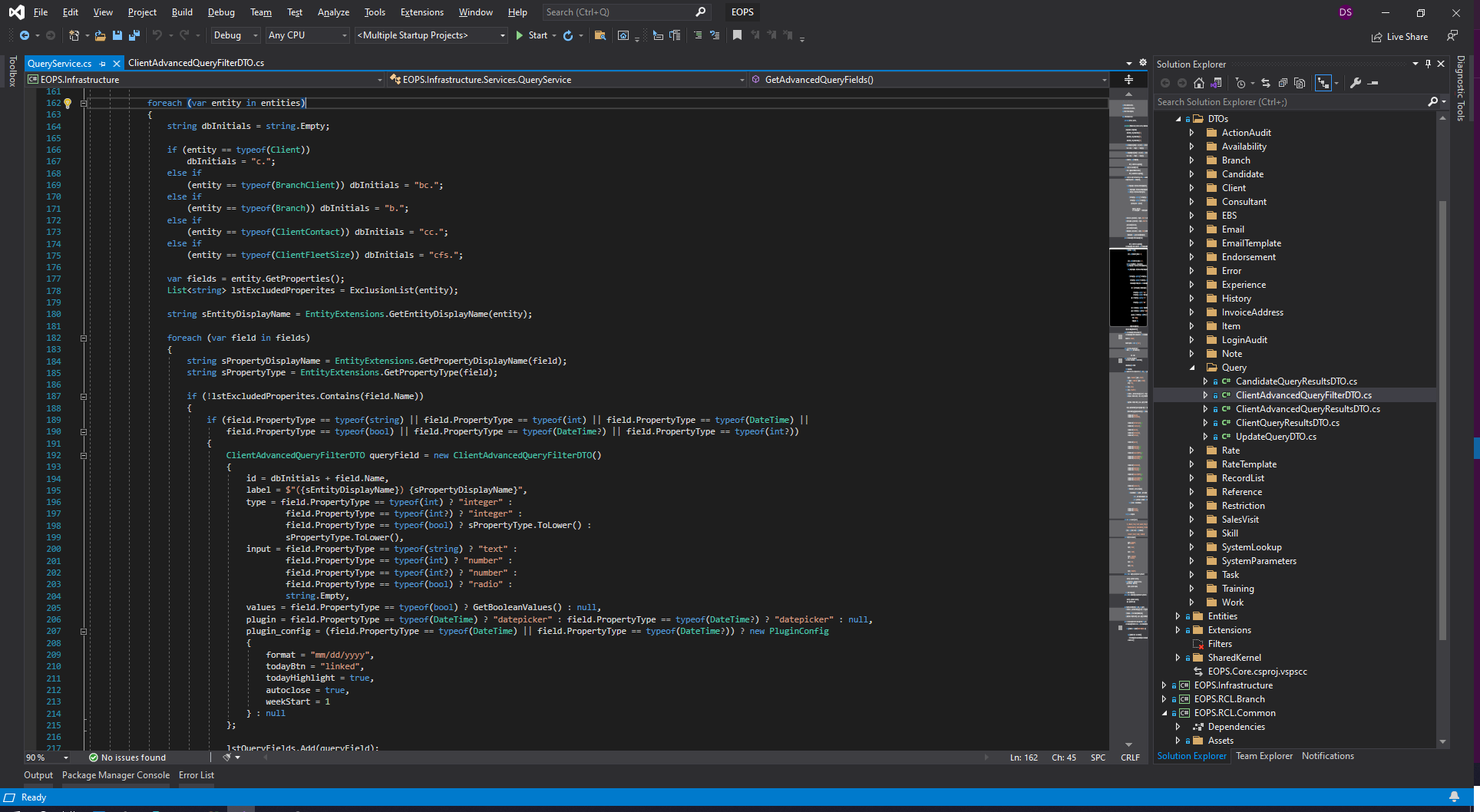Image resolution: width=1480 pixels, height=812 pixels.
Task: Open the Analyze menu
Action: (333, 12)
